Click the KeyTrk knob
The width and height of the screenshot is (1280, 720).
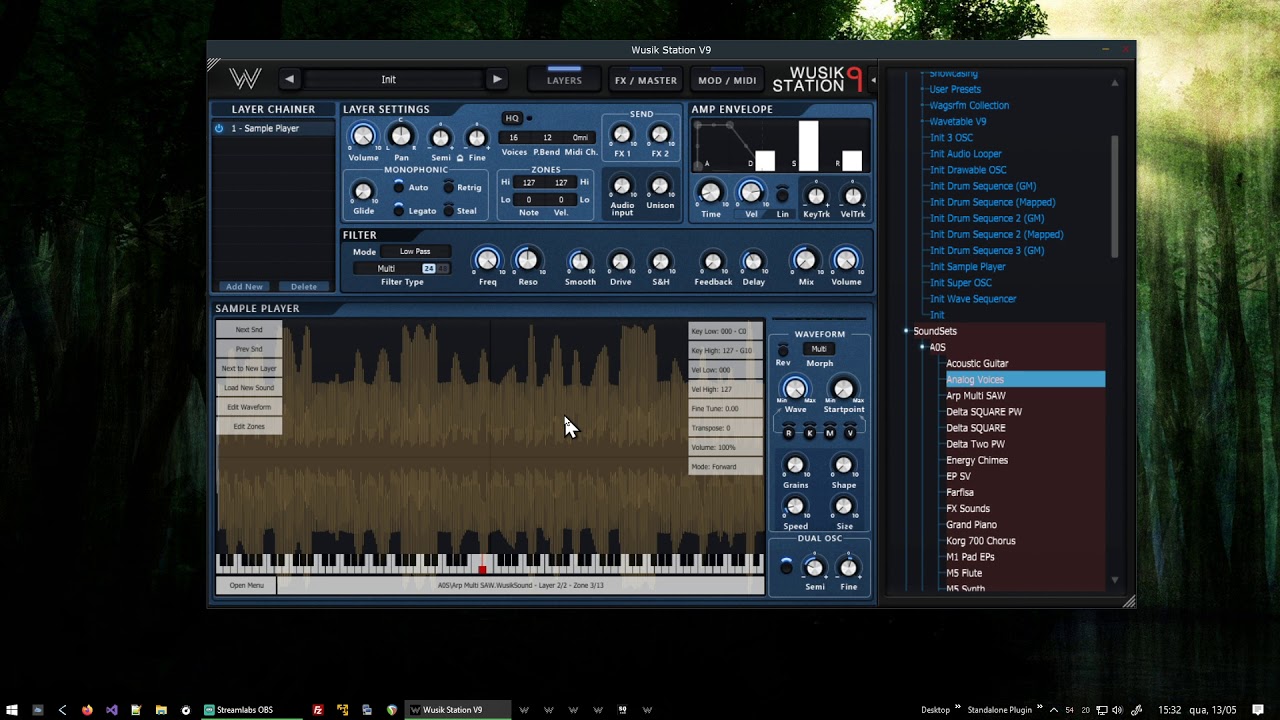816,196
